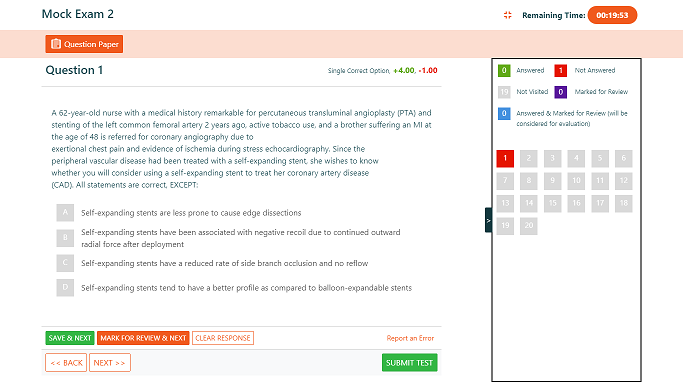
Task: Open the Report an Error link
Action: pyautogui.click(x=410, y=338)
